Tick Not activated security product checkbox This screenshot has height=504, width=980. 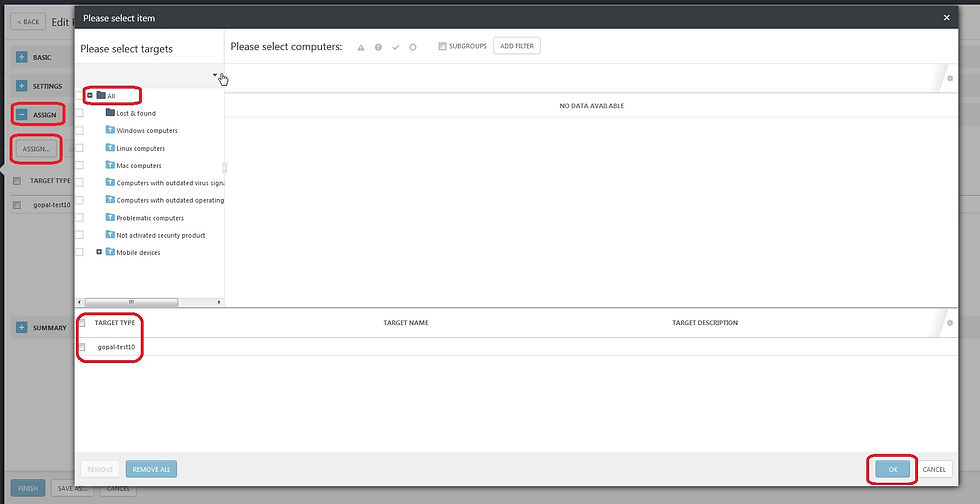[79, 235]
